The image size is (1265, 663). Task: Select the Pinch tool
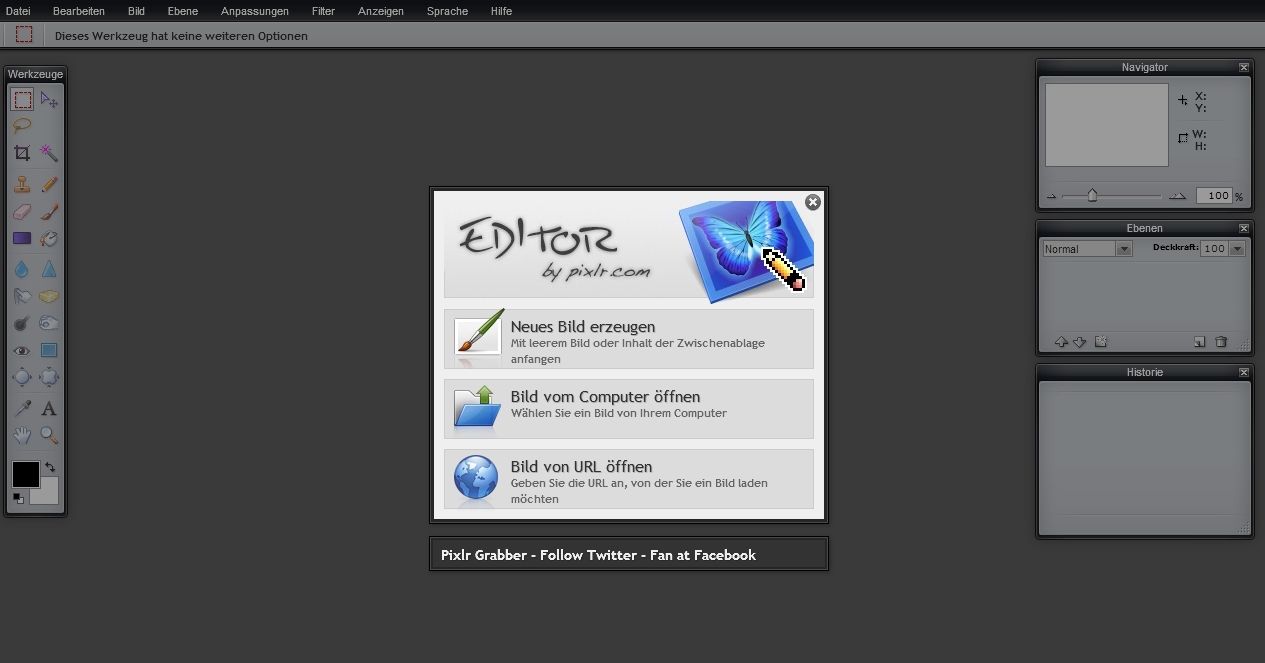[x=49, y=377]
